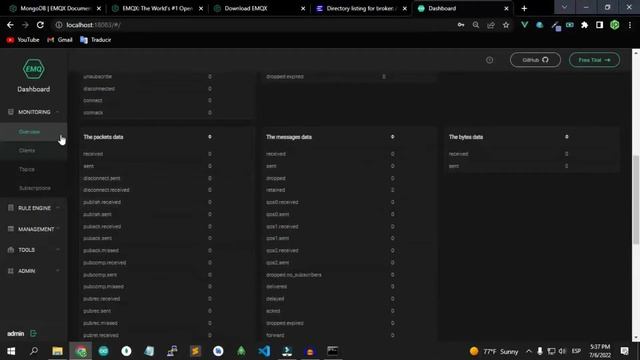
Task: Switch to the MongoDB EMQX Documentation tab
Action: pyautogui.click(x=55, y=8)
